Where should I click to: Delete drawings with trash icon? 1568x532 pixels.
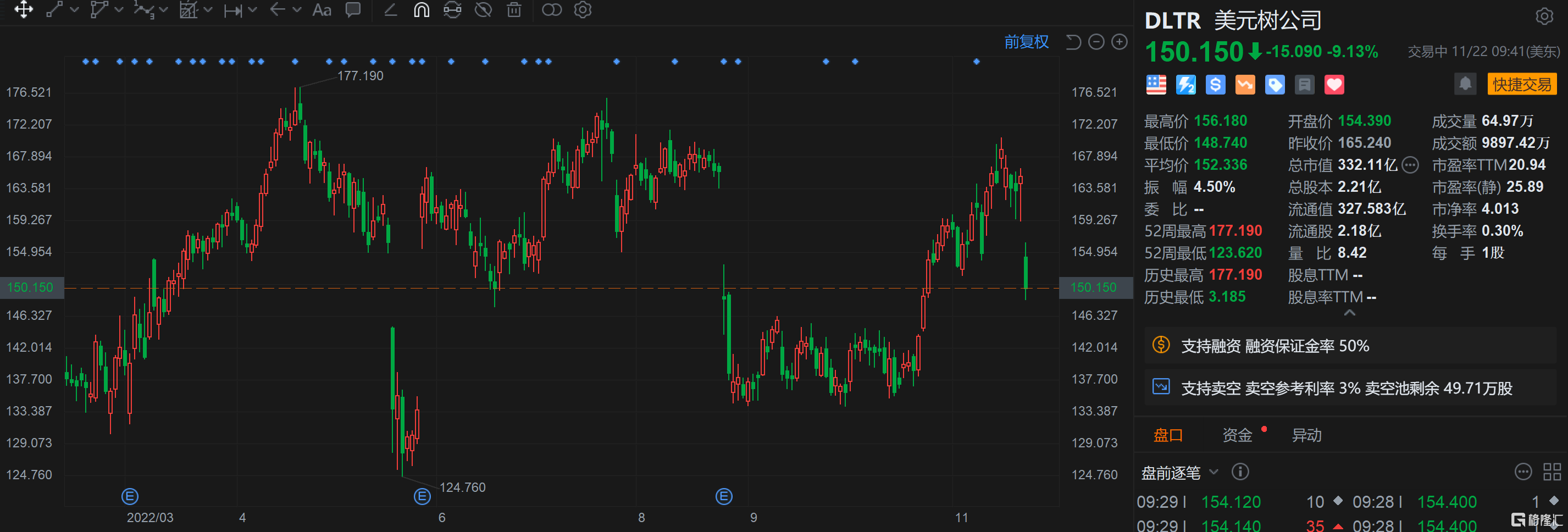click(514, 10)
